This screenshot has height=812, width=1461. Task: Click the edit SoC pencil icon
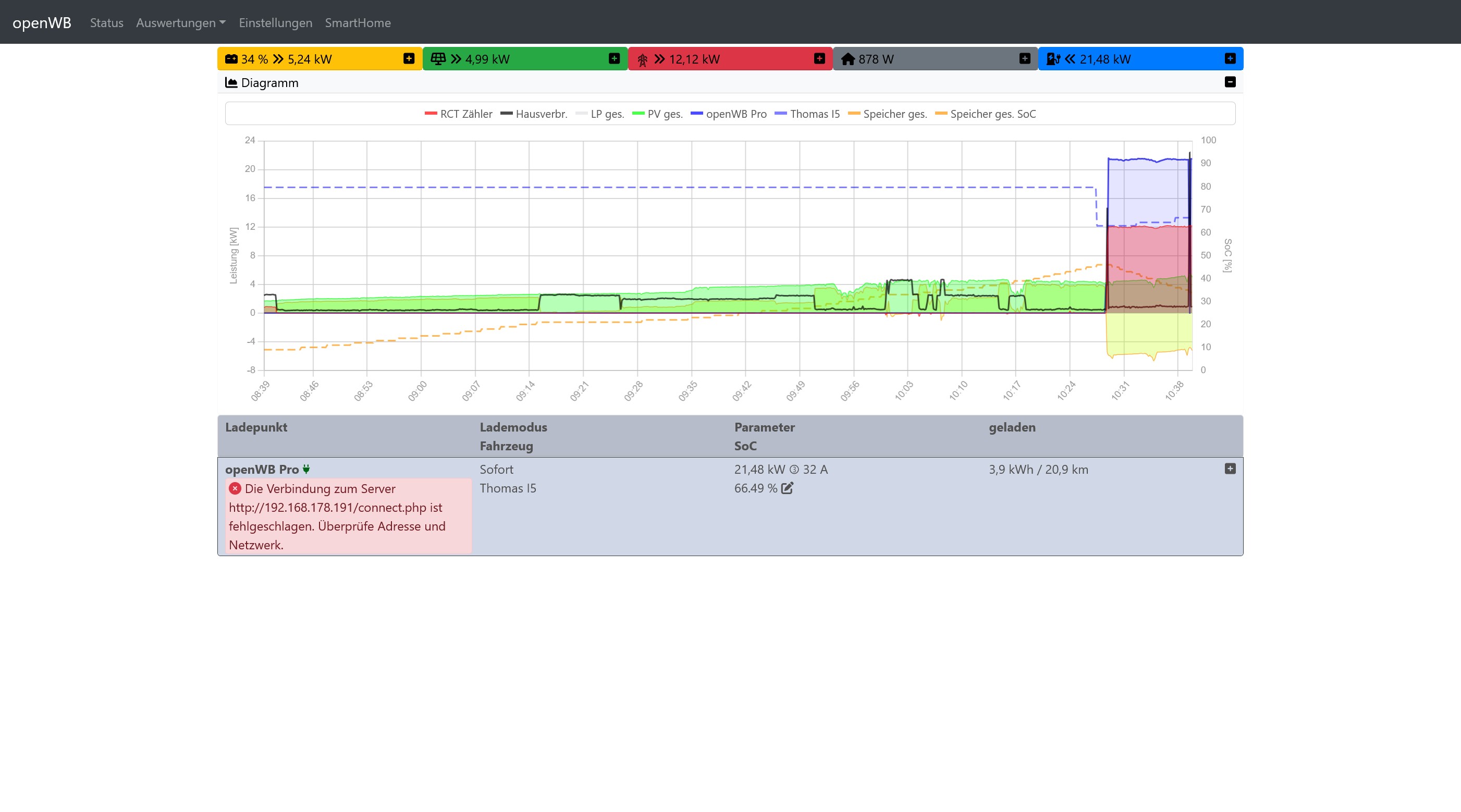coord(787,488)
